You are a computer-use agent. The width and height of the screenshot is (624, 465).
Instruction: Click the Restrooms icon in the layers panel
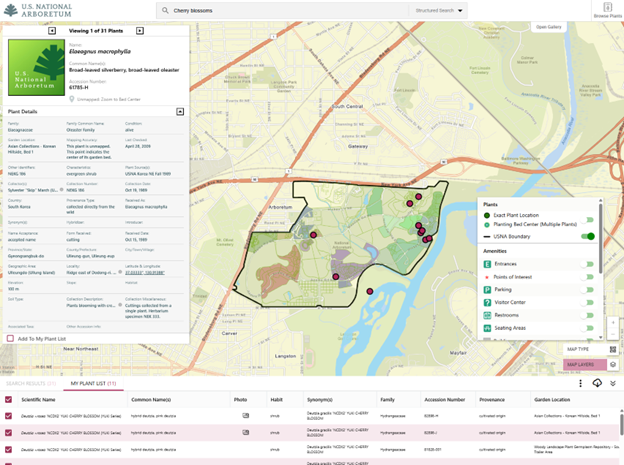pyautogui.click(x=487, y=315)
